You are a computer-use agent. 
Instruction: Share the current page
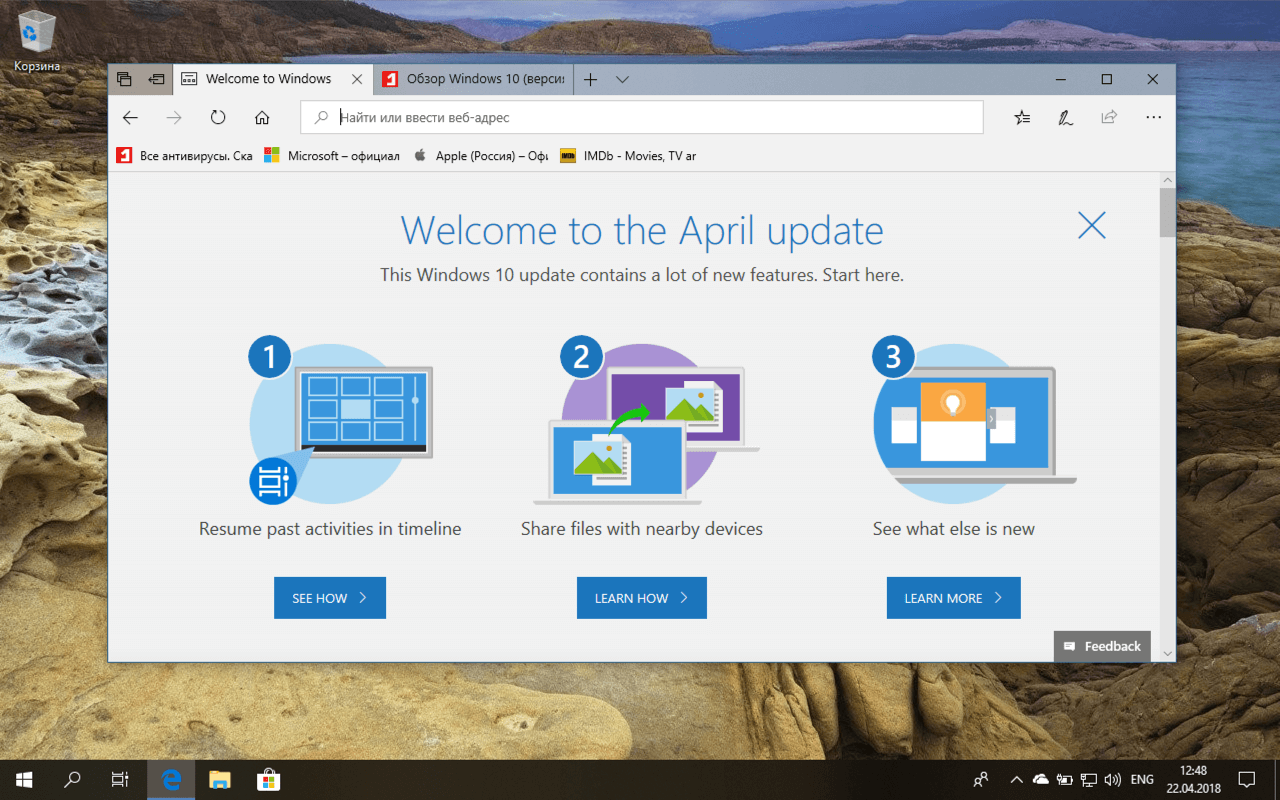1108,117
